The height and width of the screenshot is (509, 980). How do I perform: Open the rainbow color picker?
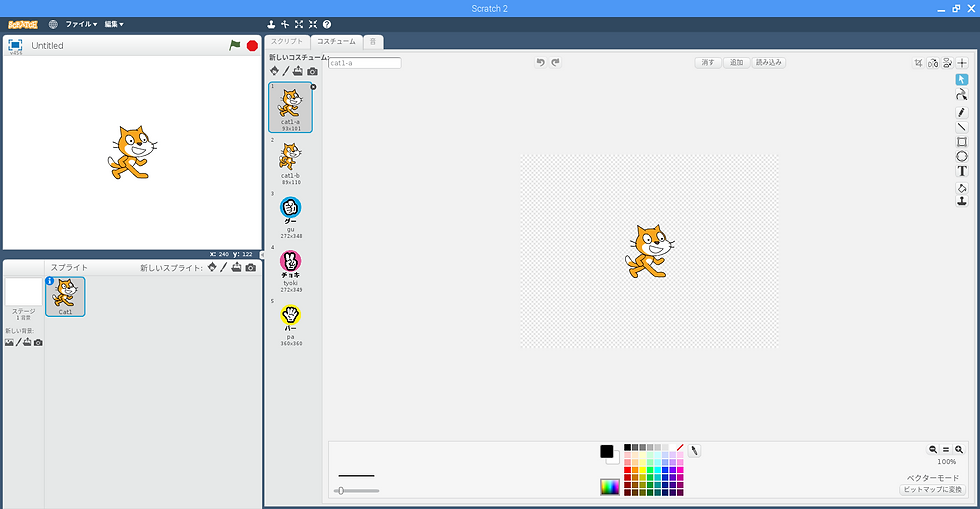point(609,486)
